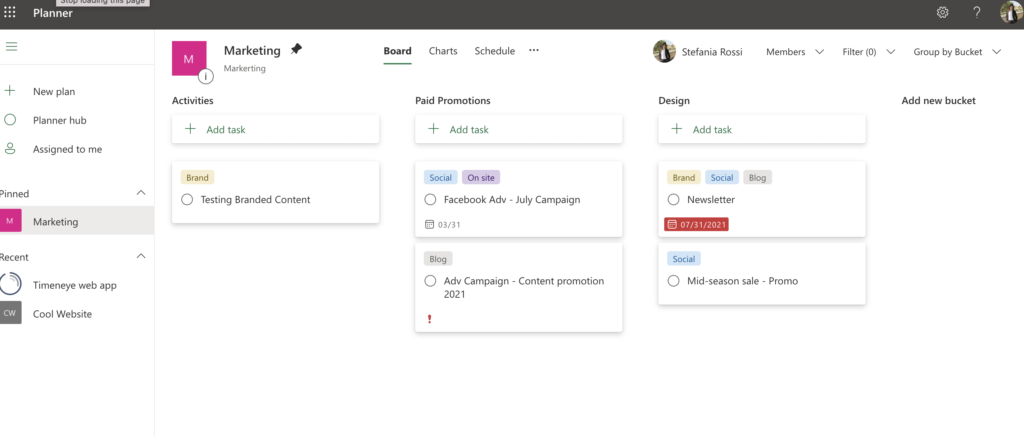1024x437 pixels.
Task: Collapse the Recent section chevron
Action: [x=140, y=256]
